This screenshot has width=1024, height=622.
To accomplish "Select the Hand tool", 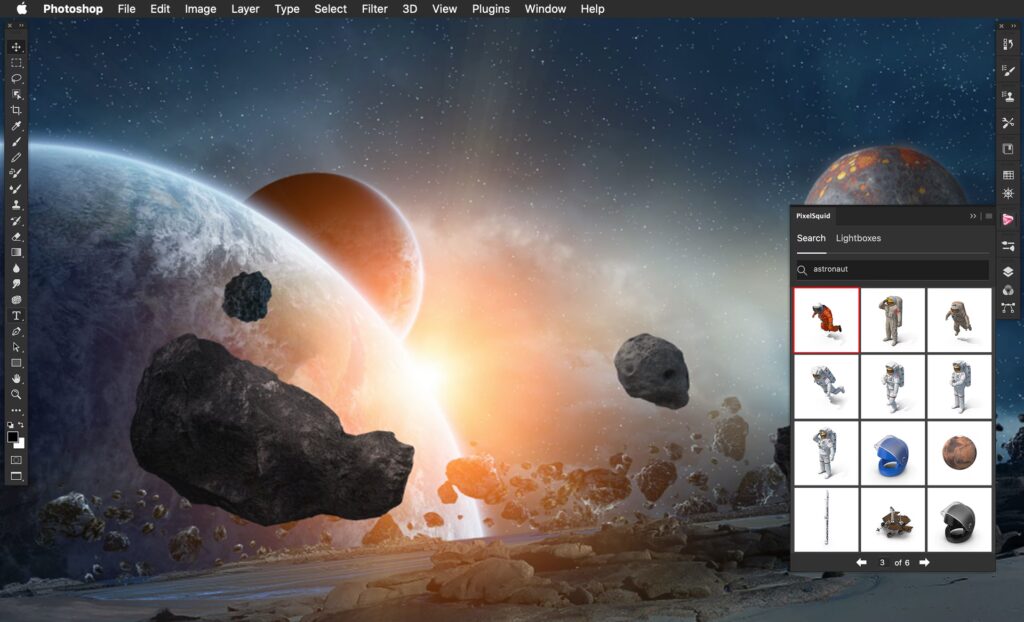I will click(16, 379).
